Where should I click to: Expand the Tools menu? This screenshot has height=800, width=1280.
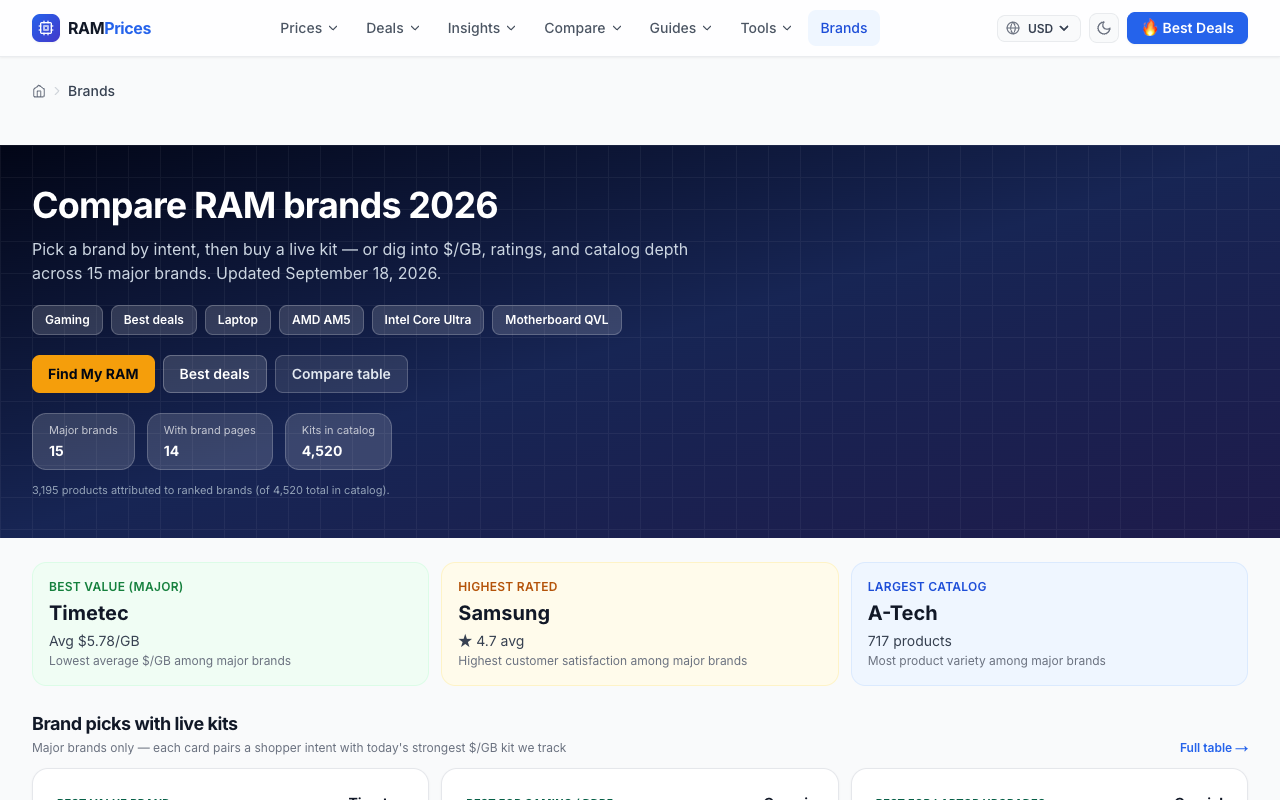(766, 28)
